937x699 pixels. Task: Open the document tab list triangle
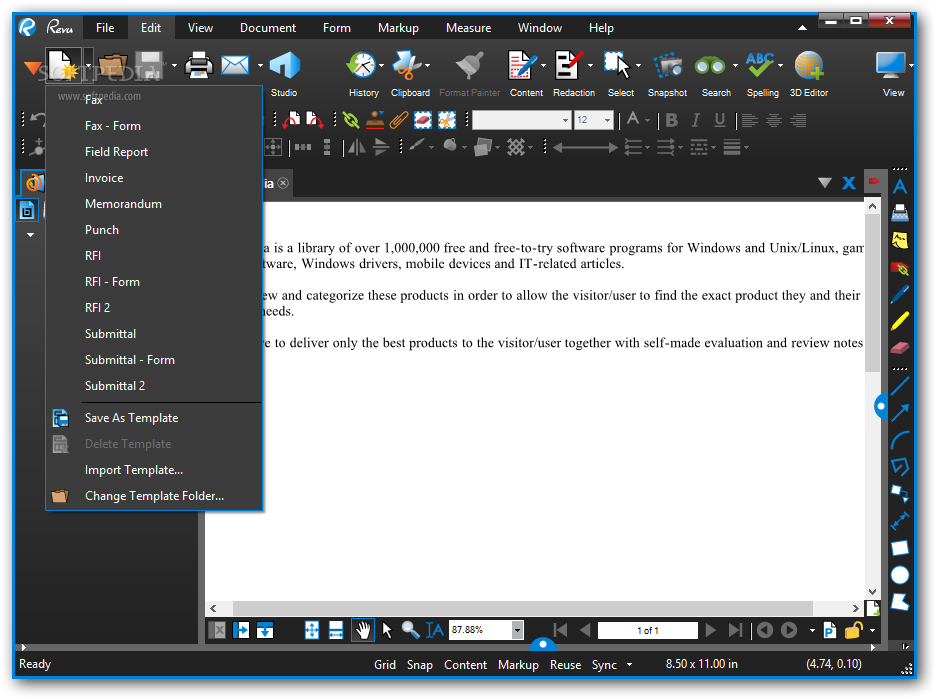click(825, 183)
